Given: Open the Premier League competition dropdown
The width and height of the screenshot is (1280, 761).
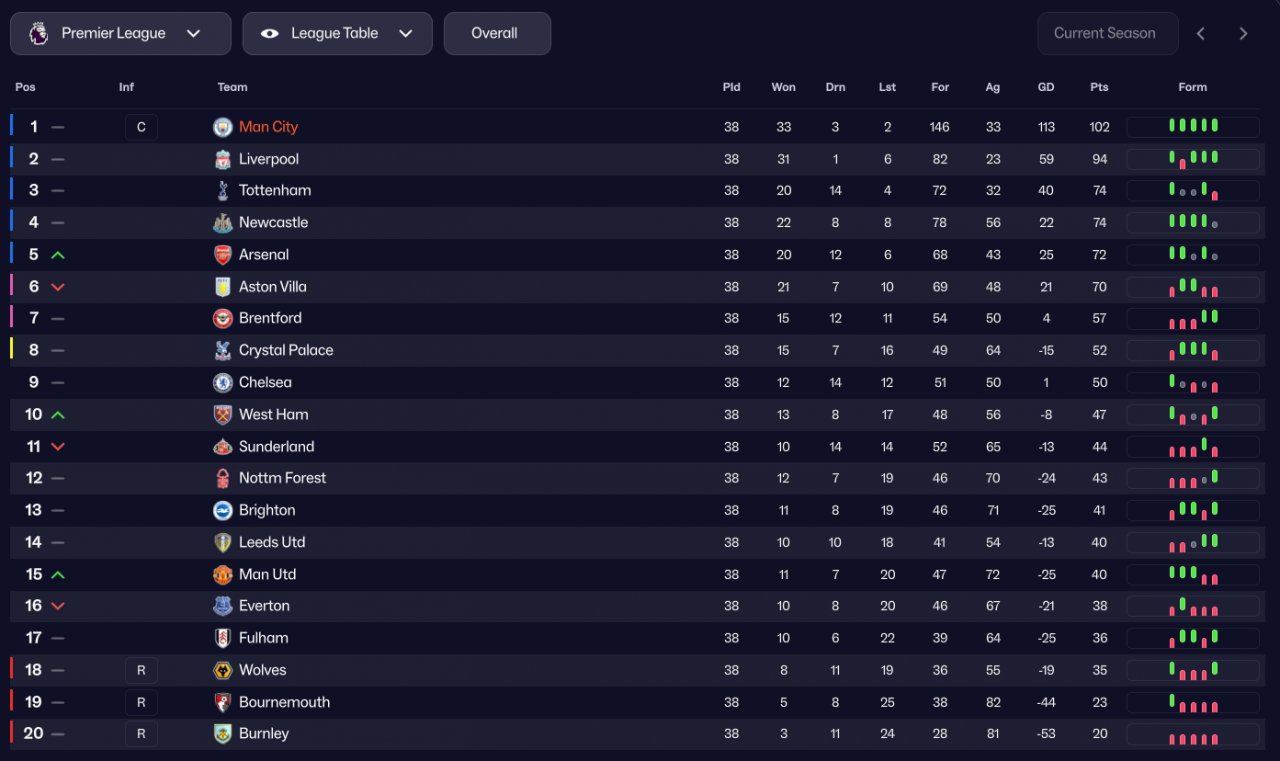Looking at the screenshot, I should 120,33.
